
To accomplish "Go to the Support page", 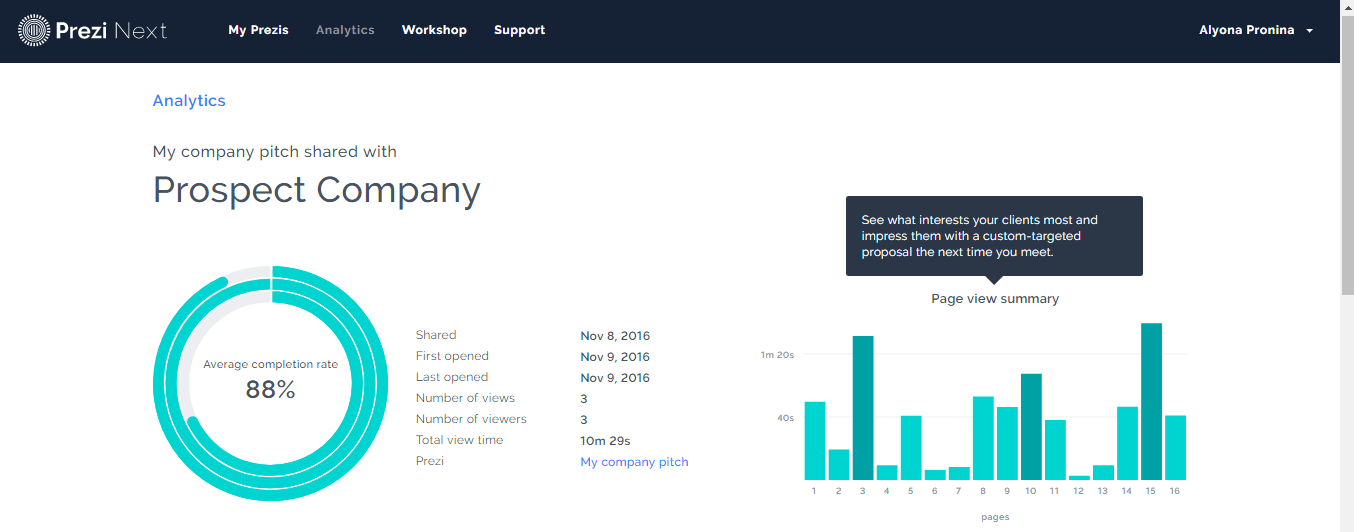I will (519, 30).
